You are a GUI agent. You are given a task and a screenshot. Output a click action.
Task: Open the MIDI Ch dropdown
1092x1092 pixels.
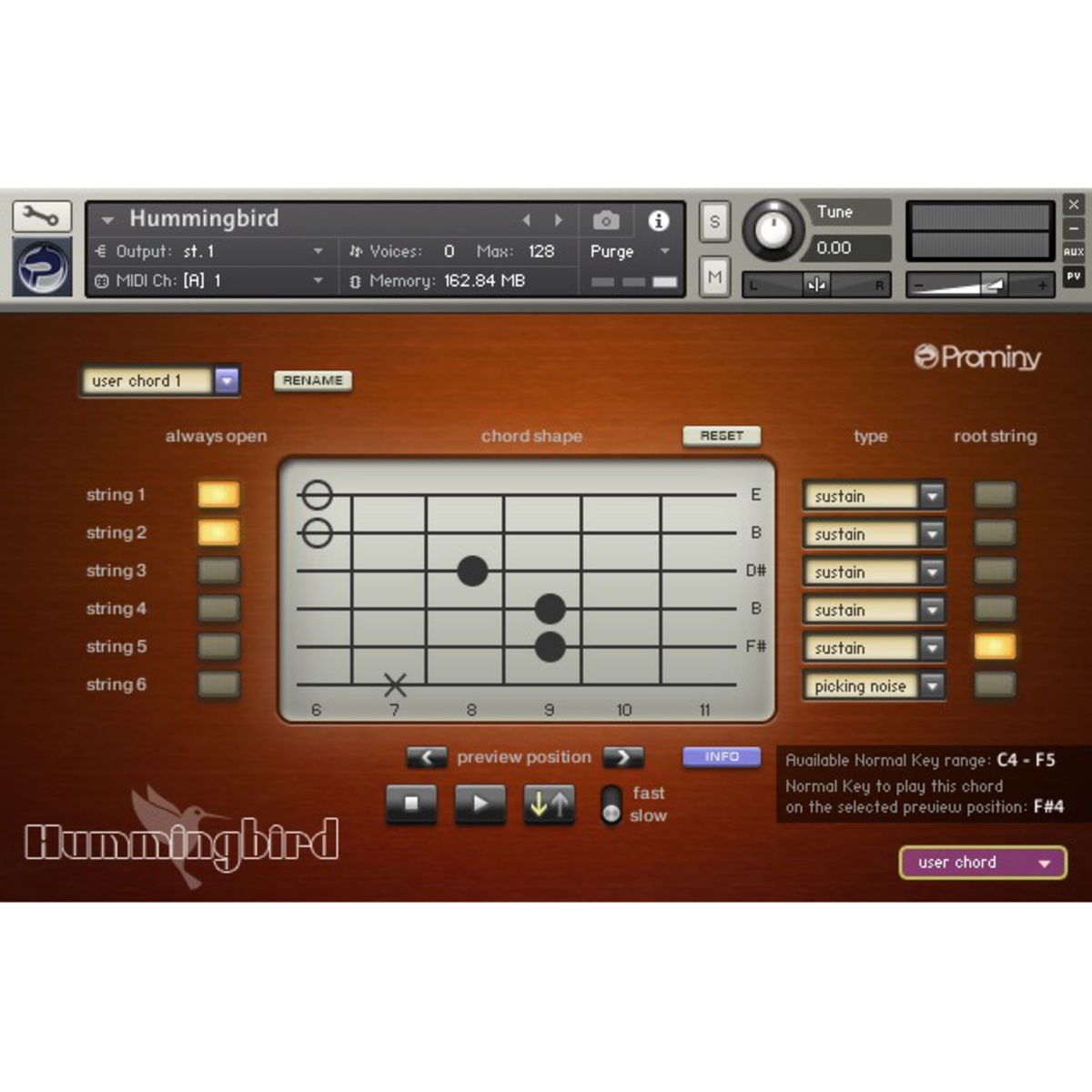318,280
